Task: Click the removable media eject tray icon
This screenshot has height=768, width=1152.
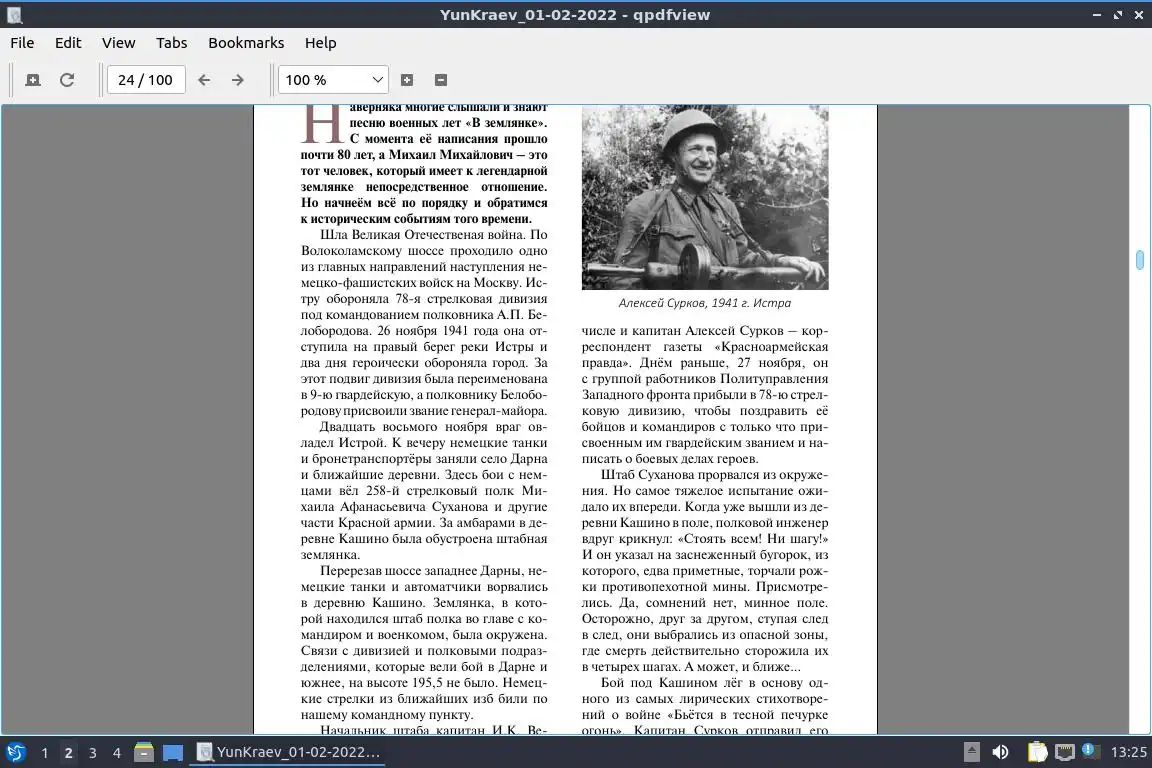Action: [971, 752]
